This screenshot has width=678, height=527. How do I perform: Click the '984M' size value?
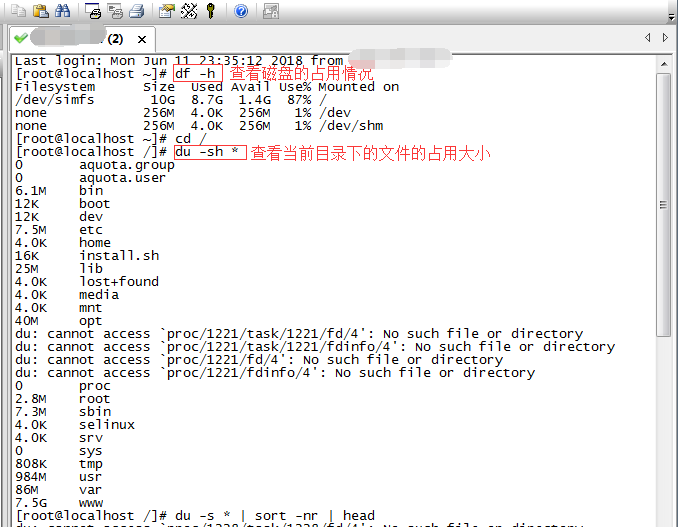pos(31,477)
